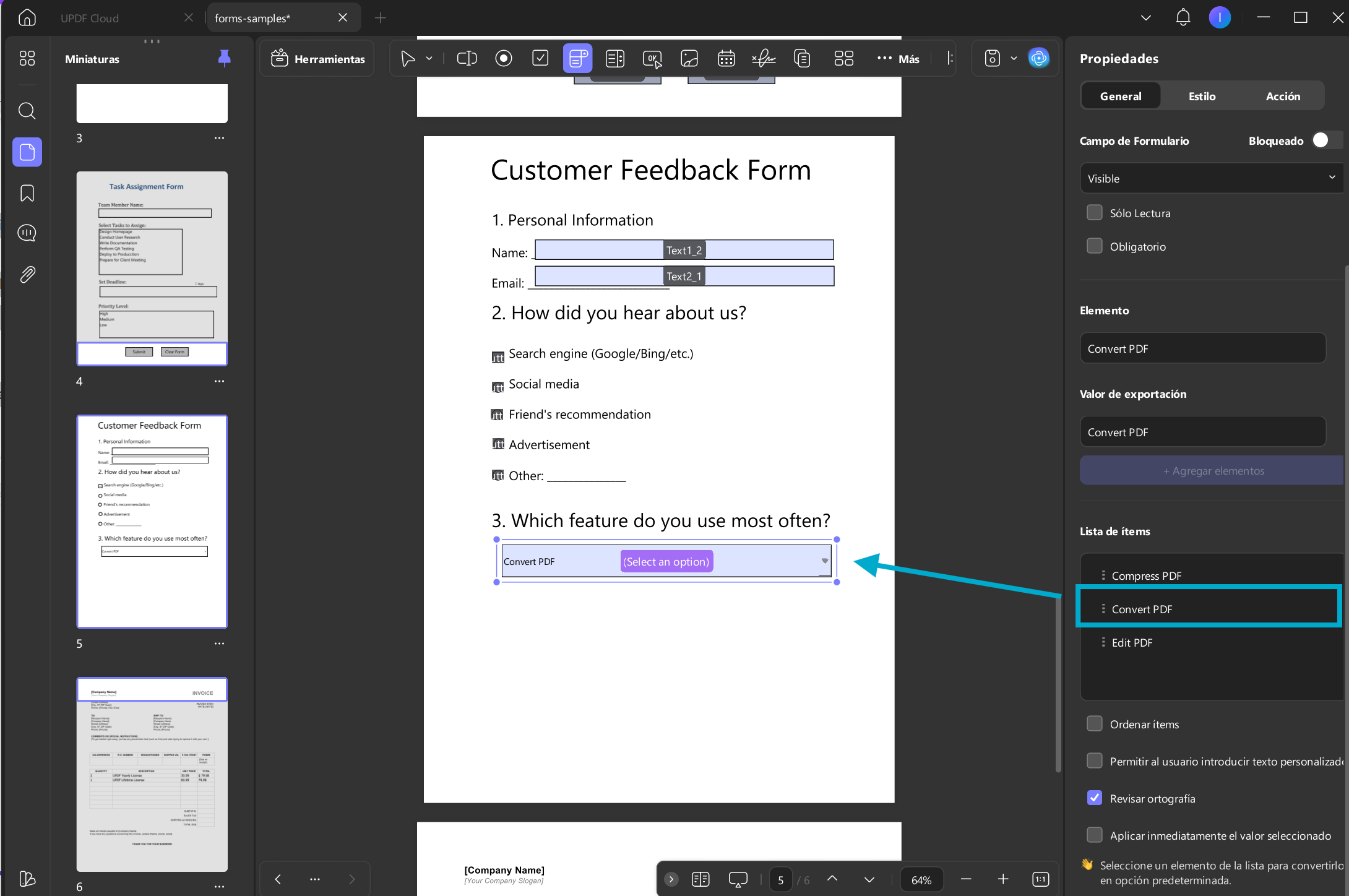Select the checkbox form tool
The width and height of the screenshot is (1349, 896).
540,59
